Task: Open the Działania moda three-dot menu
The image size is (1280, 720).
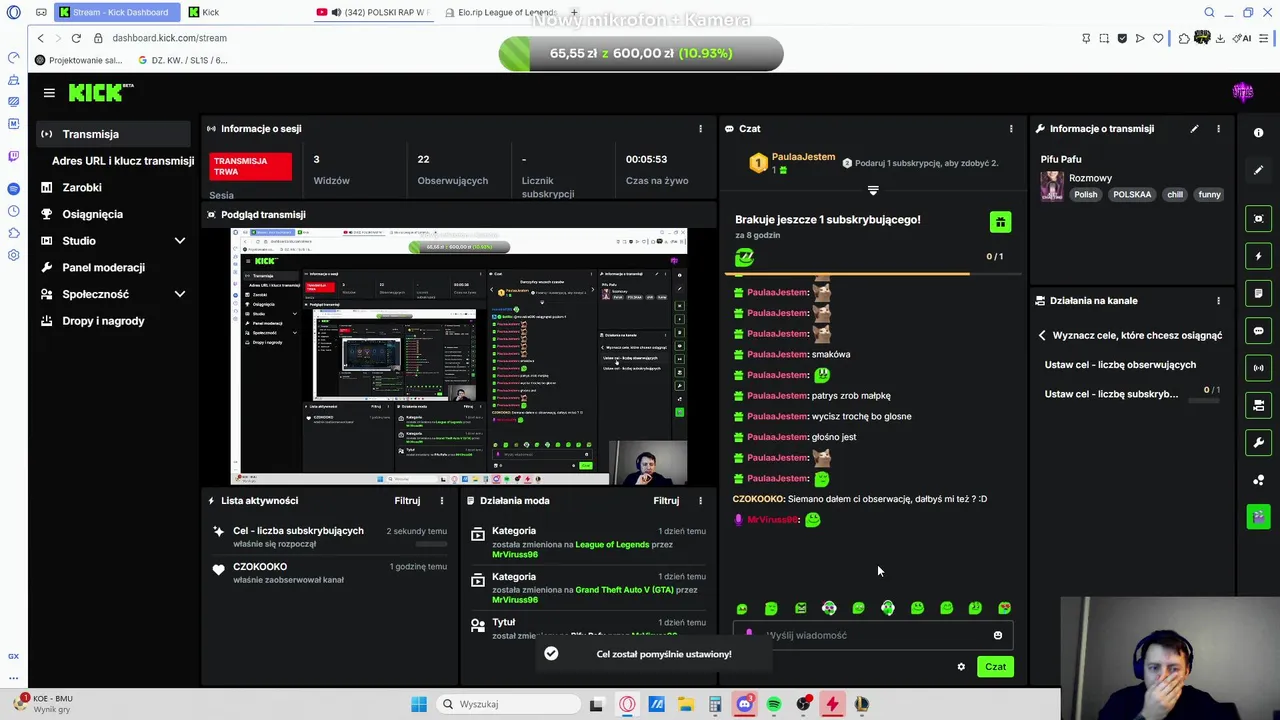Action: tap(700, 500)
